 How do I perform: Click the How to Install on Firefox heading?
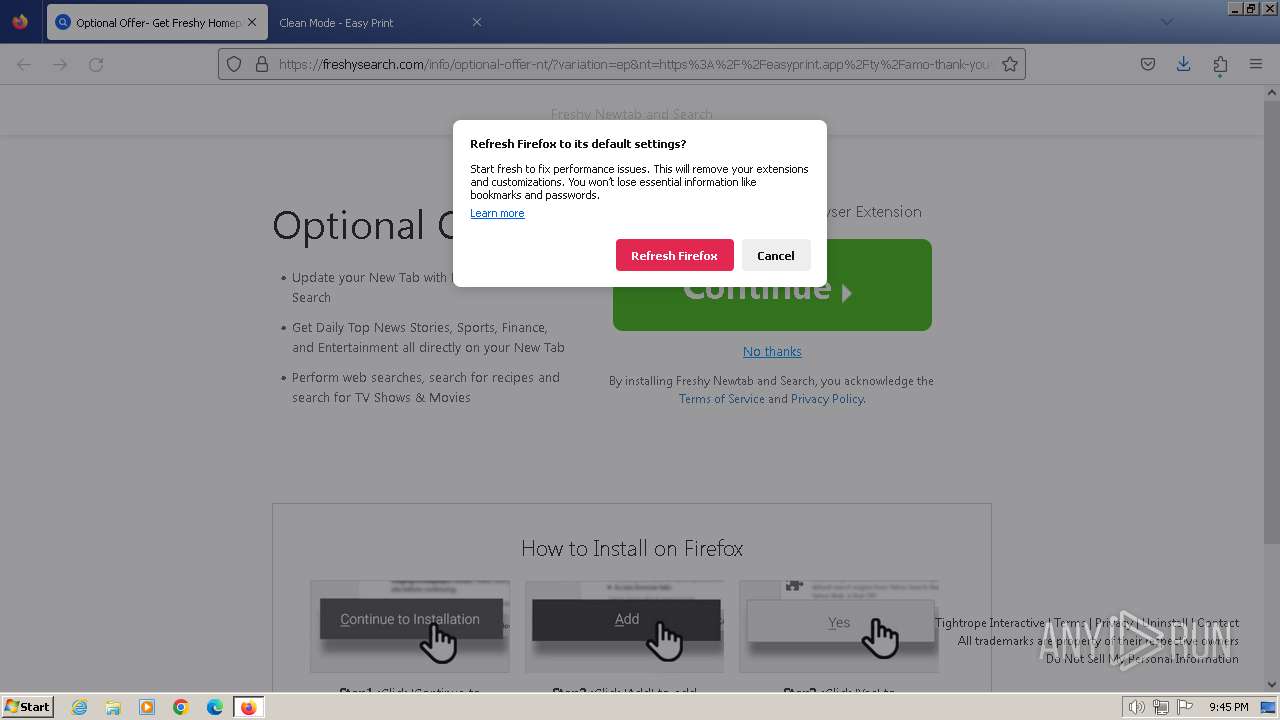tap(632, 548)
